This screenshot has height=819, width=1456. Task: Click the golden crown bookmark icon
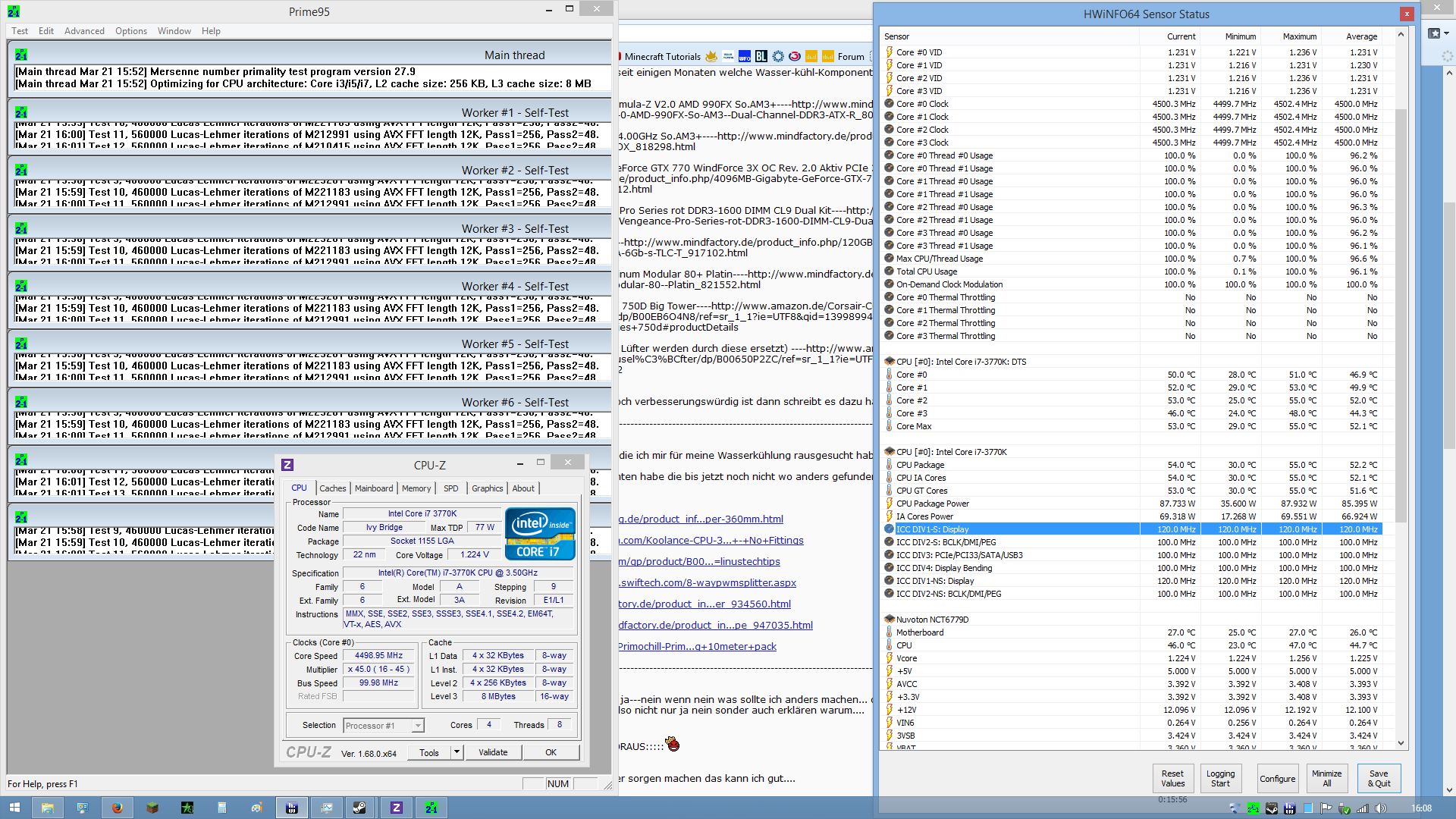coord(711,56)
